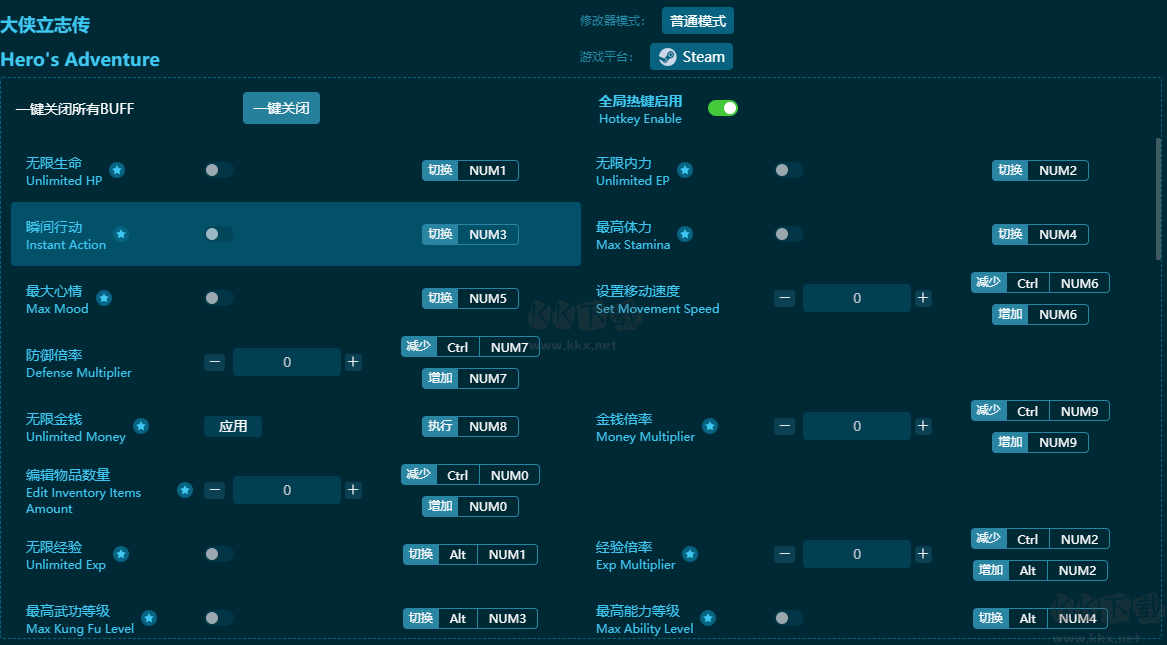Favorite the Instant Action cheat via star
The image size is (1167, 645).
[x=121, y=234]
